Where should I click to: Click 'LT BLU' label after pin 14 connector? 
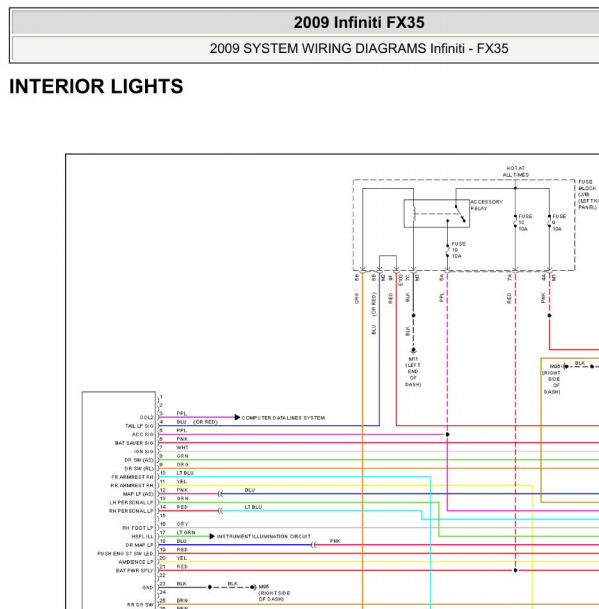point(253,507)
